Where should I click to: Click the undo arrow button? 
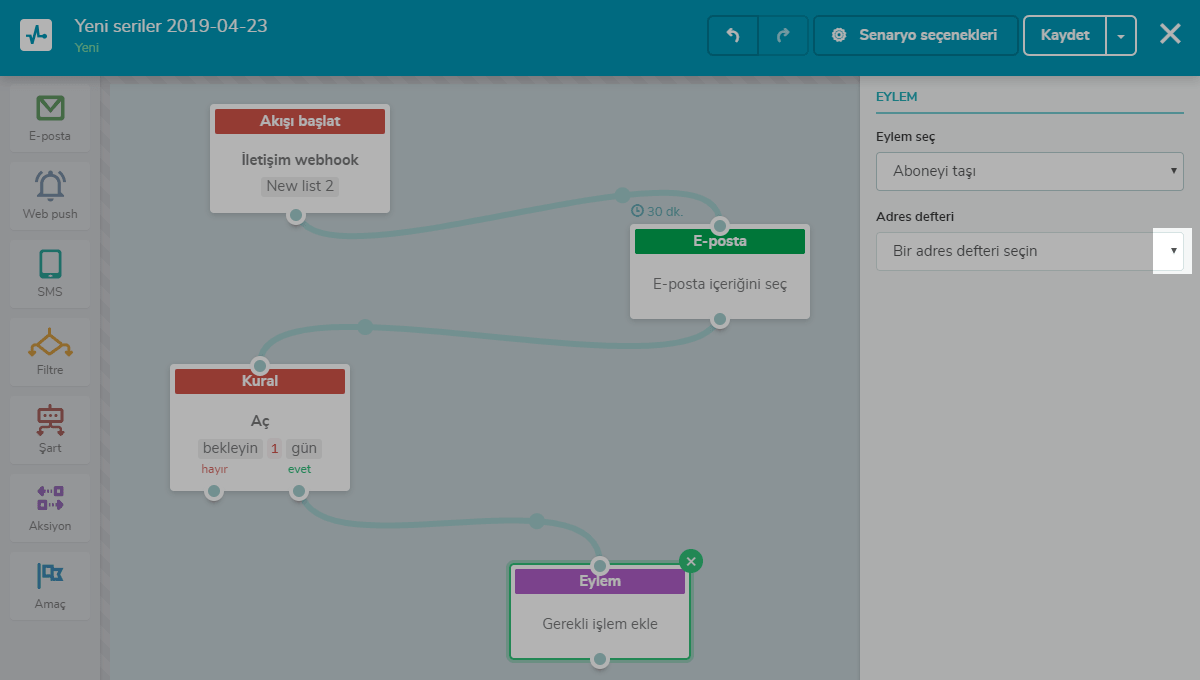click(x=733, y=35)
